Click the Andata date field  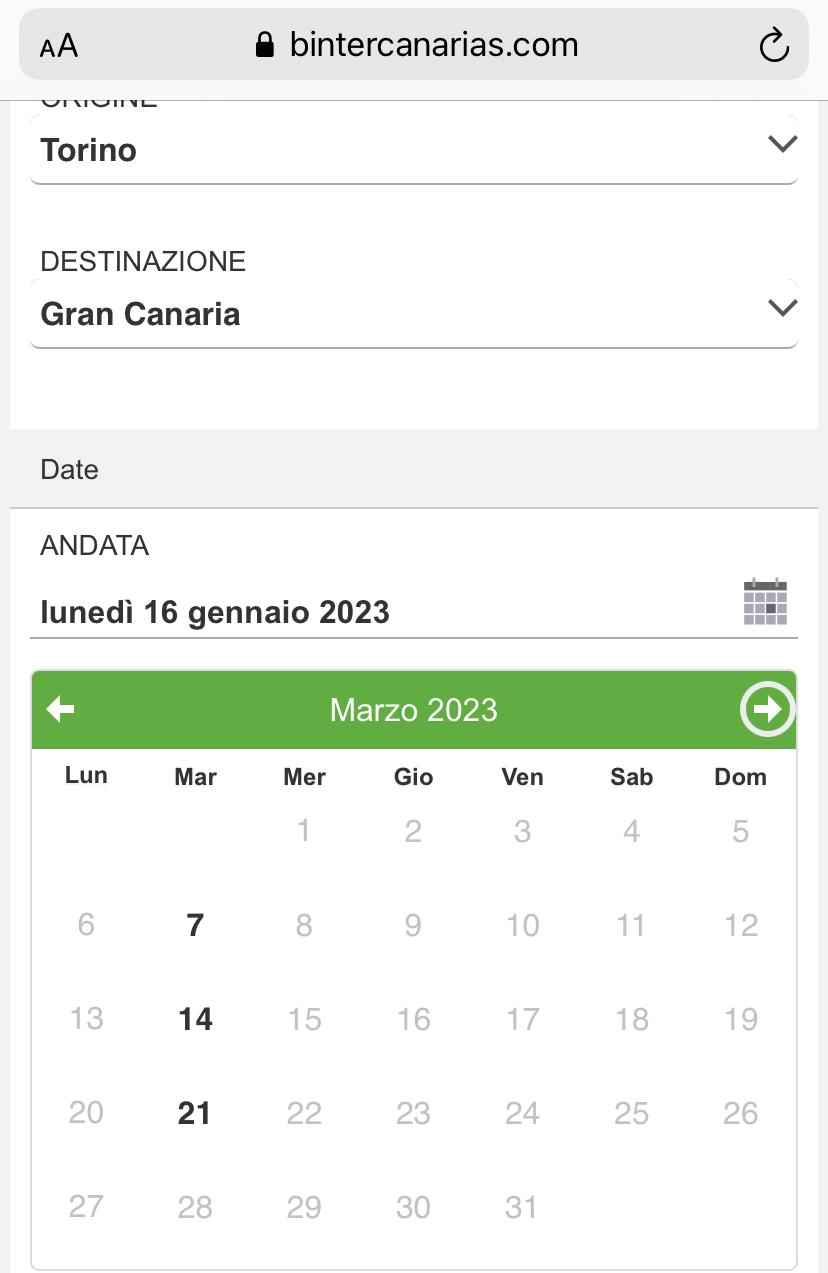click(380, 611)
